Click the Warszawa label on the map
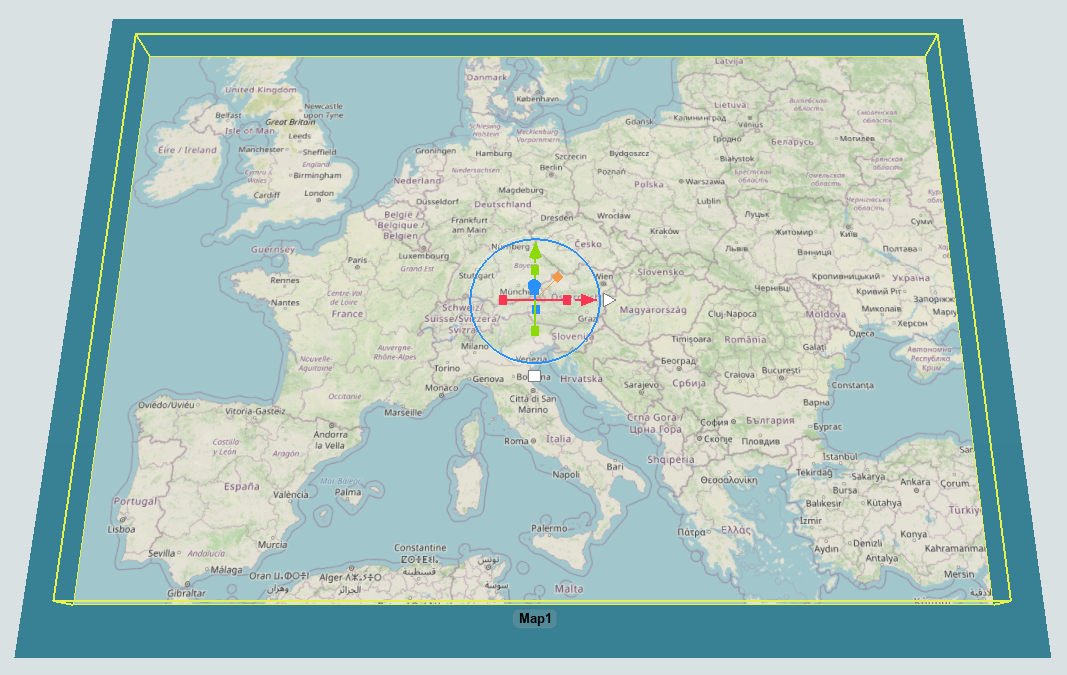1067x675 pixels. (x=704, y=182)
